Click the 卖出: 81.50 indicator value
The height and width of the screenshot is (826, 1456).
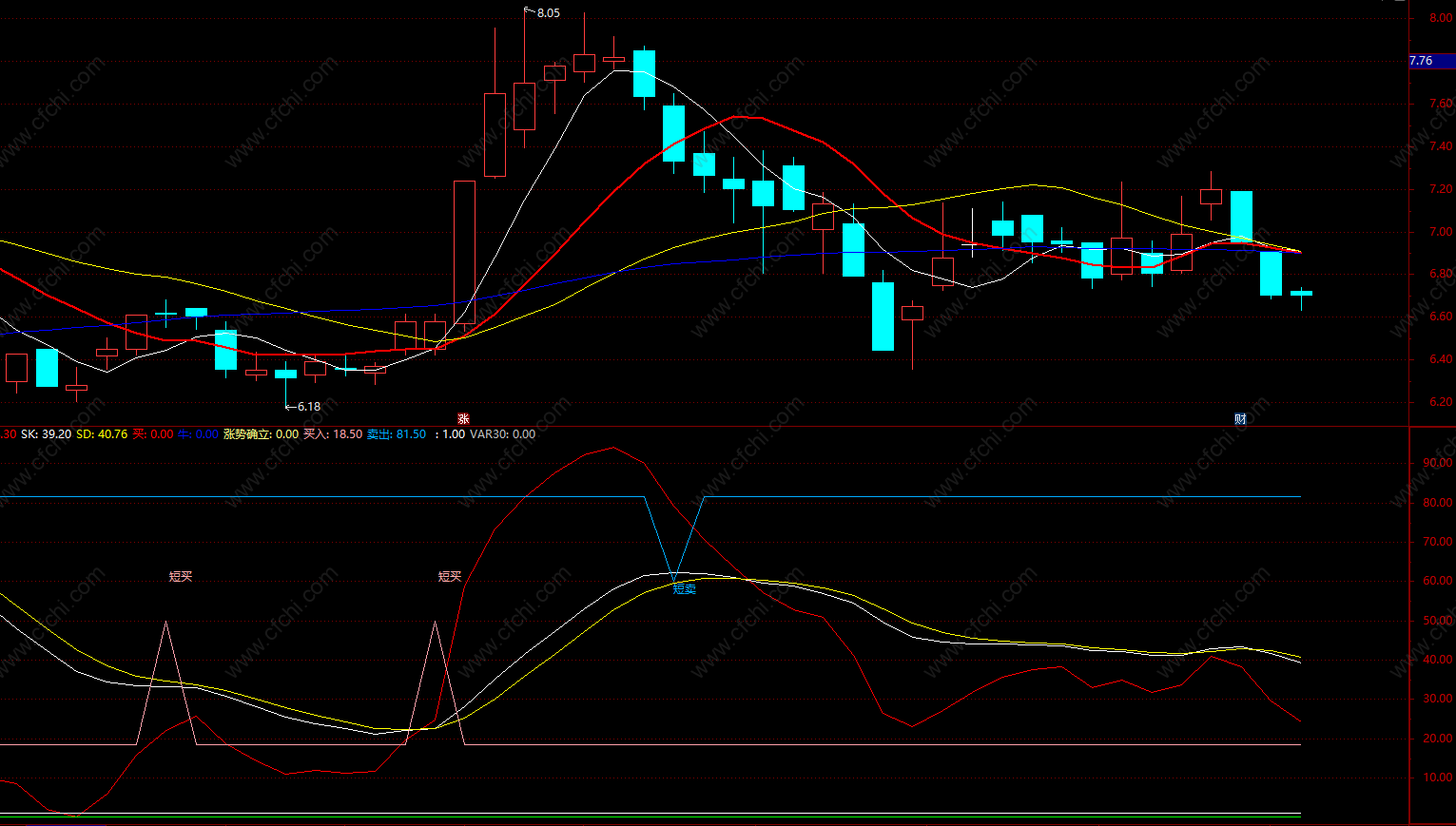point(397,433)
